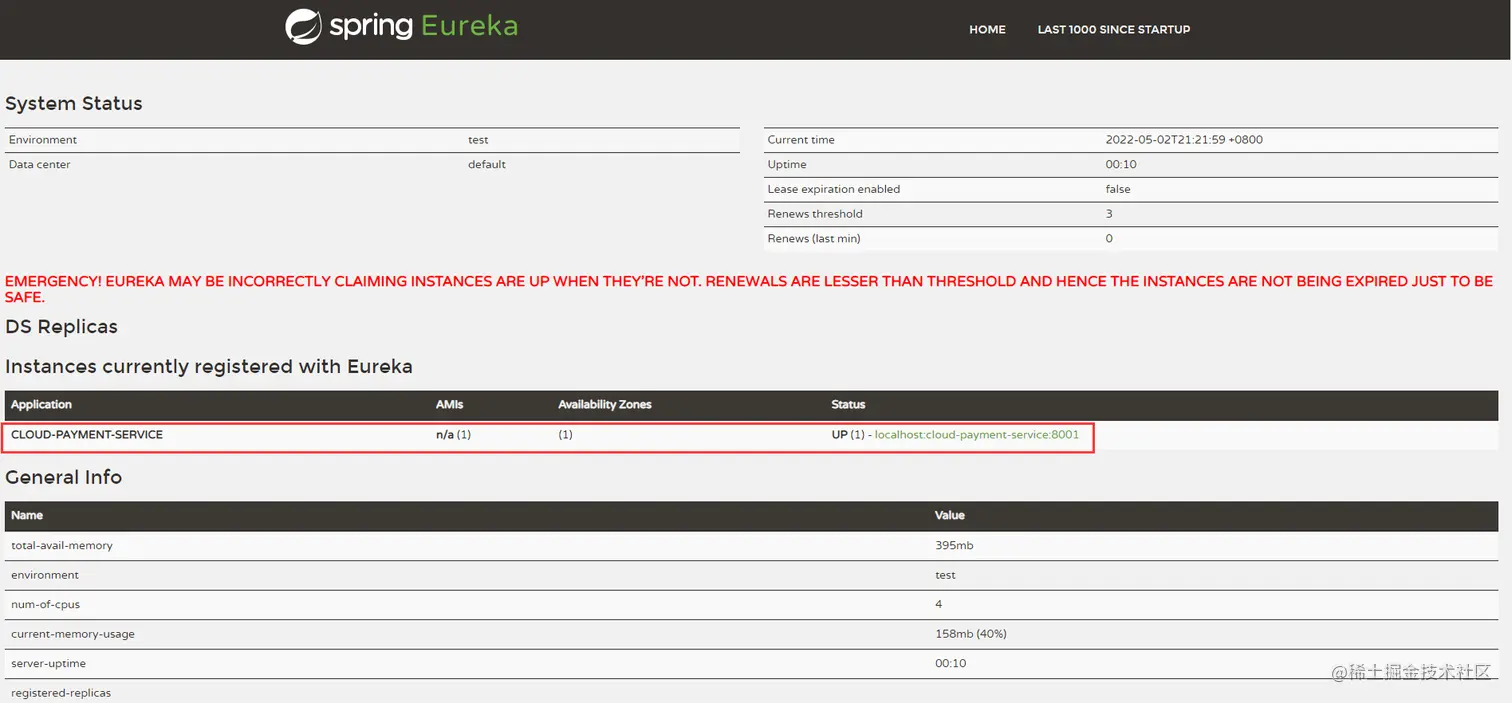This screenshot has width=1512, height=703.
Task: Click the Status column header
Action: [x=848, y=405]
